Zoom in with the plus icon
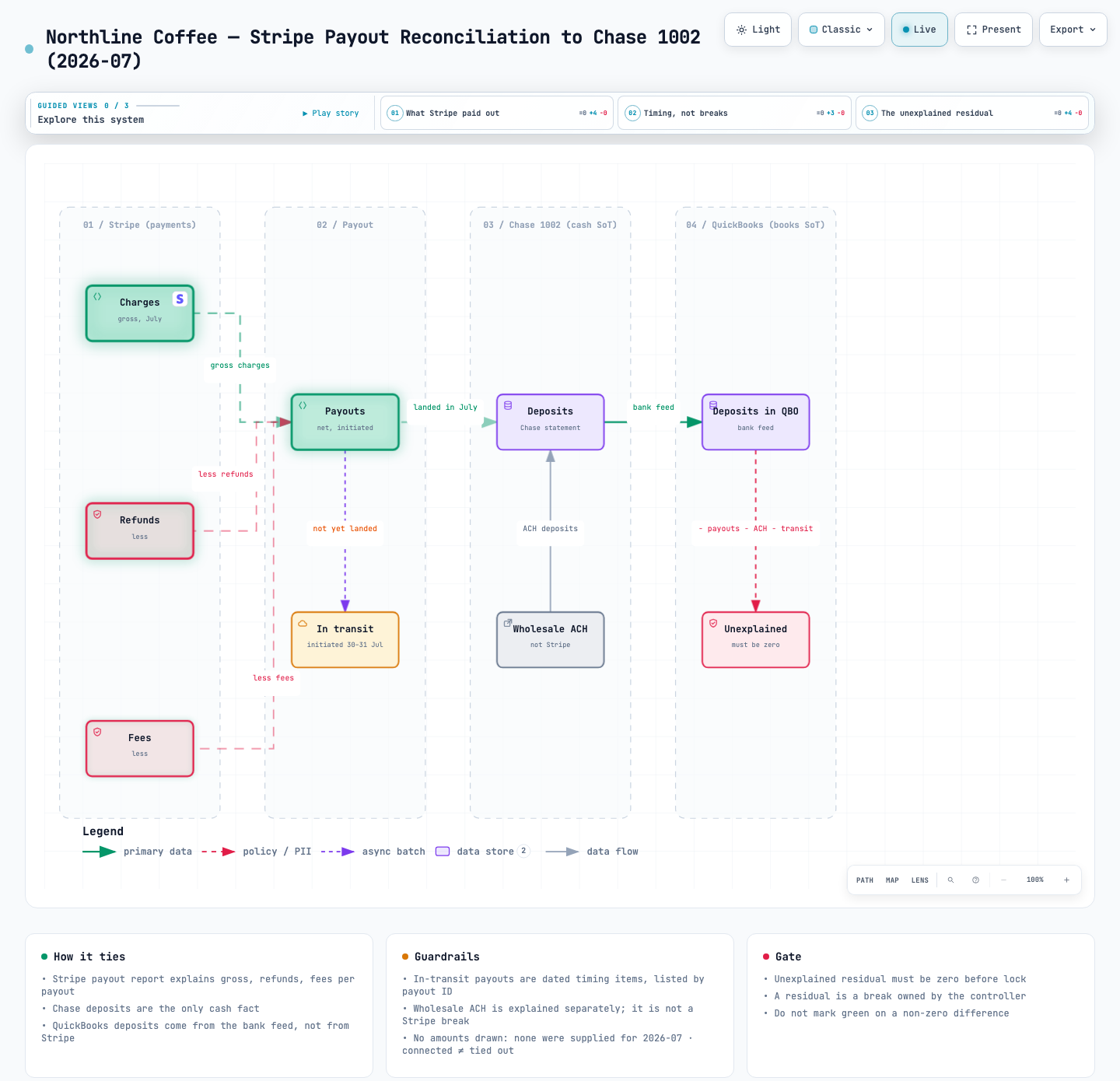Image resolution: width=1120 pixels, height=1081 pixels. click(x=1066, y=880)
